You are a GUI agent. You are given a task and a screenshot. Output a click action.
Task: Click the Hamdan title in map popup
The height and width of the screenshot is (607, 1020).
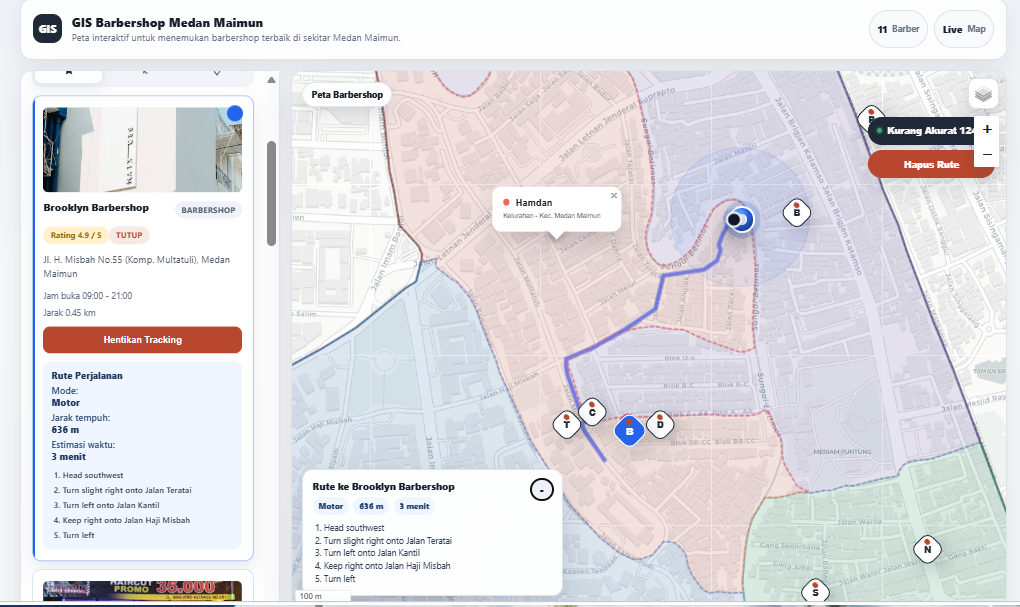[x=533, y=202]
